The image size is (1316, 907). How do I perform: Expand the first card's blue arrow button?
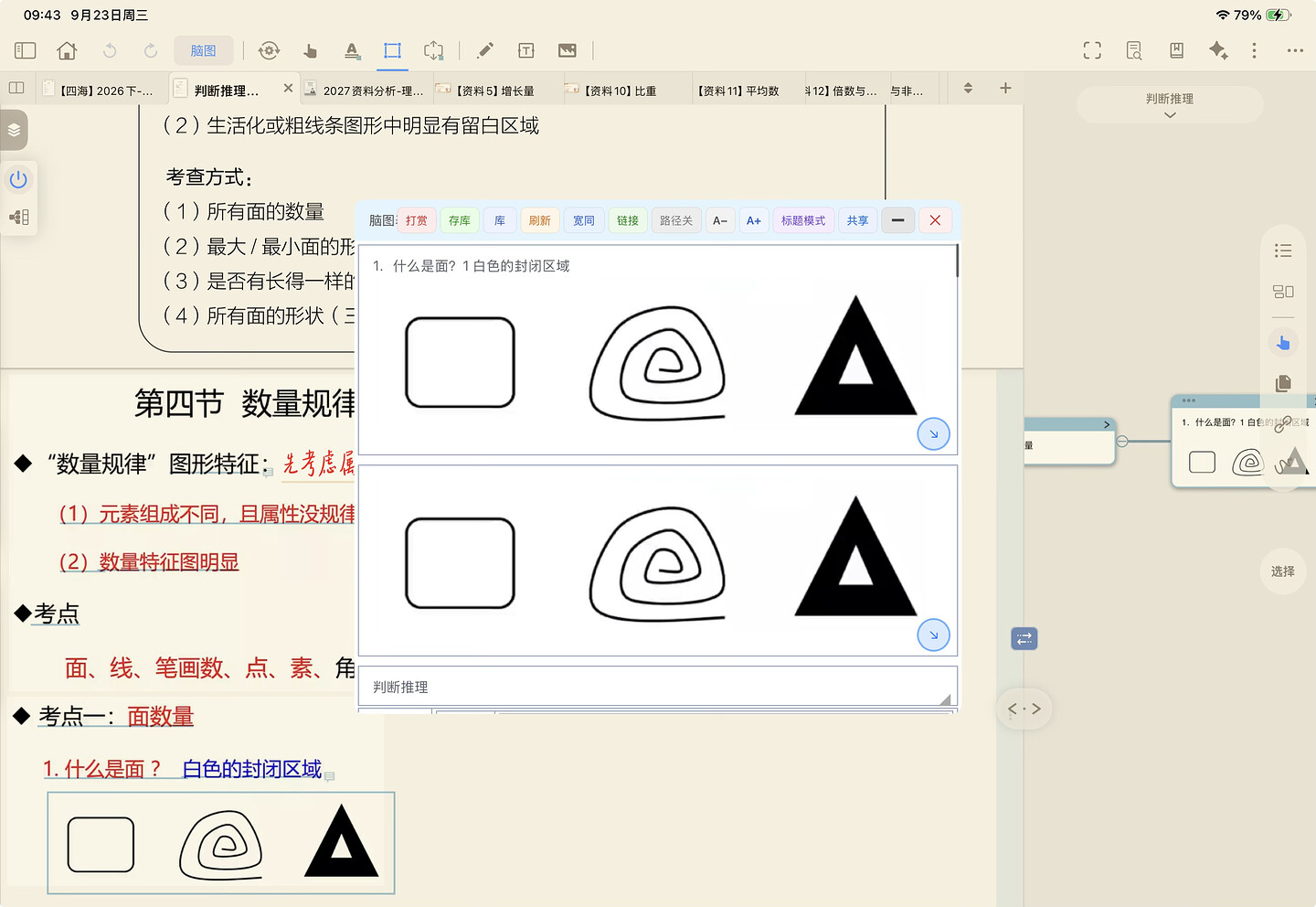click(933, 433)
